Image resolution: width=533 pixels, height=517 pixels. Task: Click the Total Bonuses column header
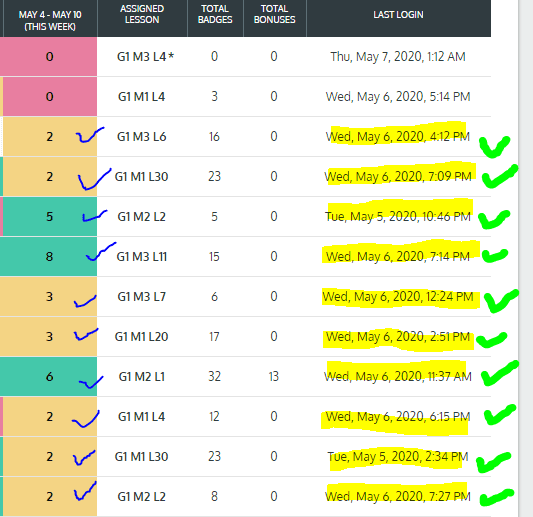pos(275,15)
